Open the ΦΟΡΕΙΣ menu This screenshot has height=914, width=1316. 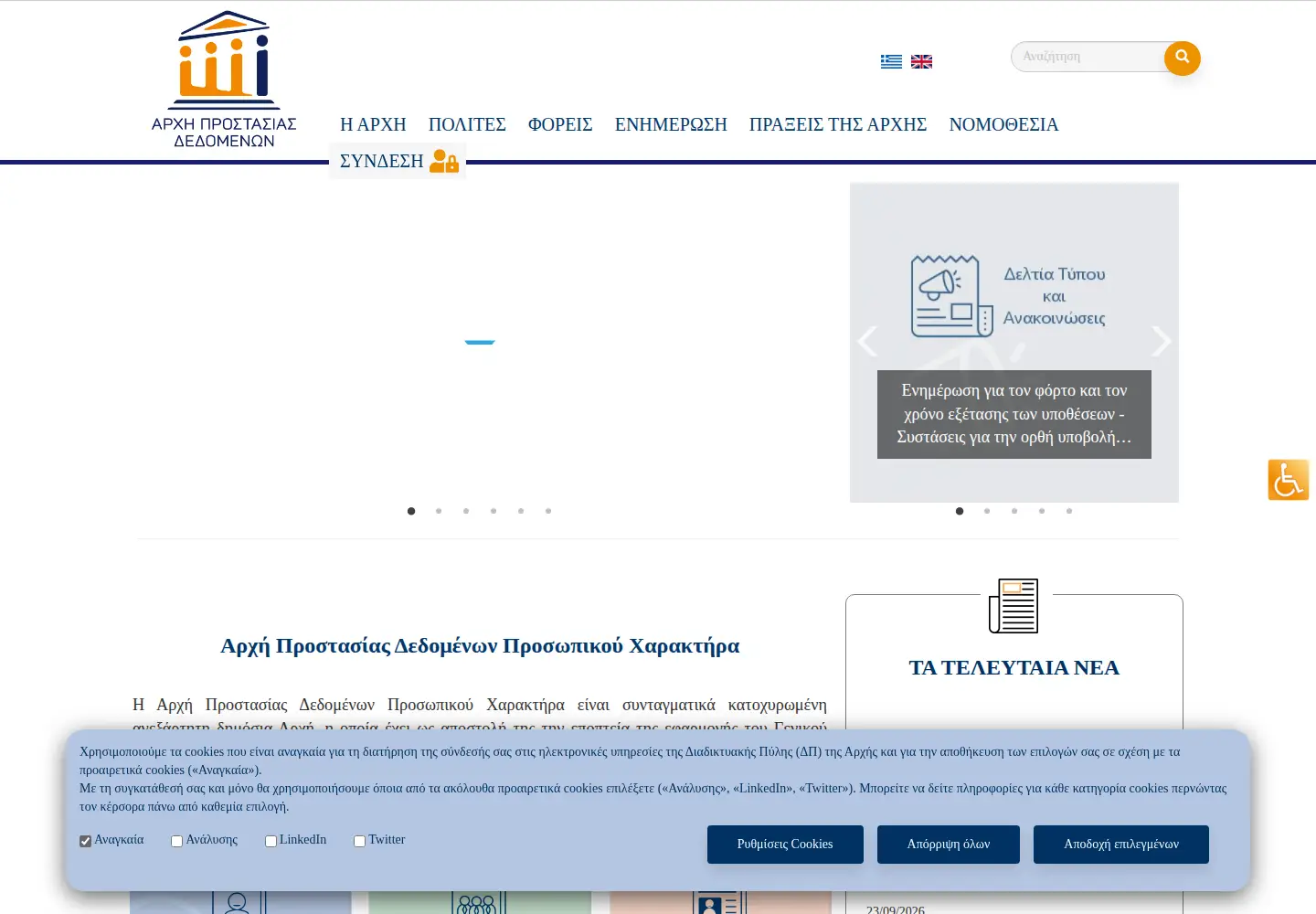click(560, 124)
